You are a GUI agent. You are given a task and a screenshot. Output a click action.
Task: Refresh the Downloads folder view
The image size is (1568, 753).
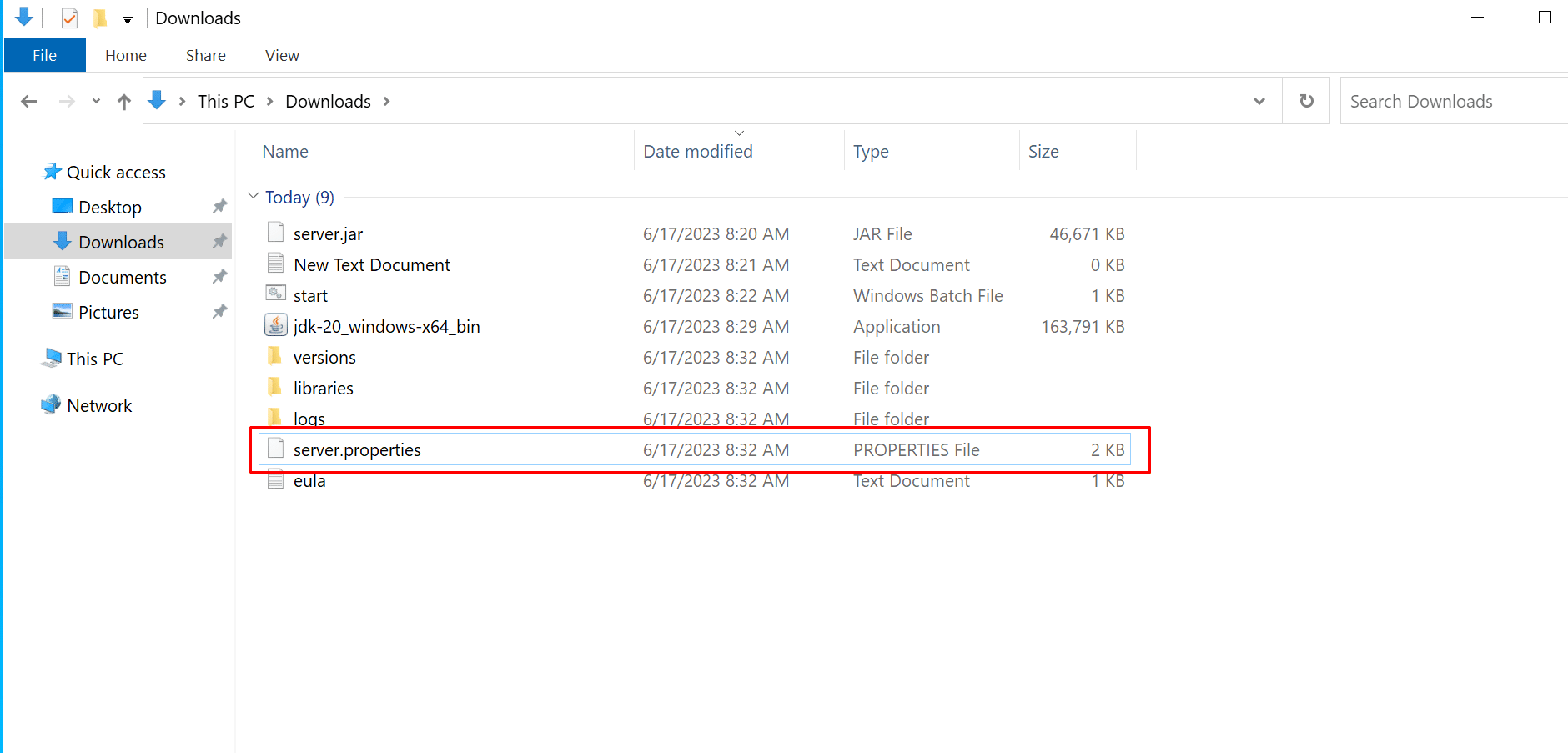1306,101
